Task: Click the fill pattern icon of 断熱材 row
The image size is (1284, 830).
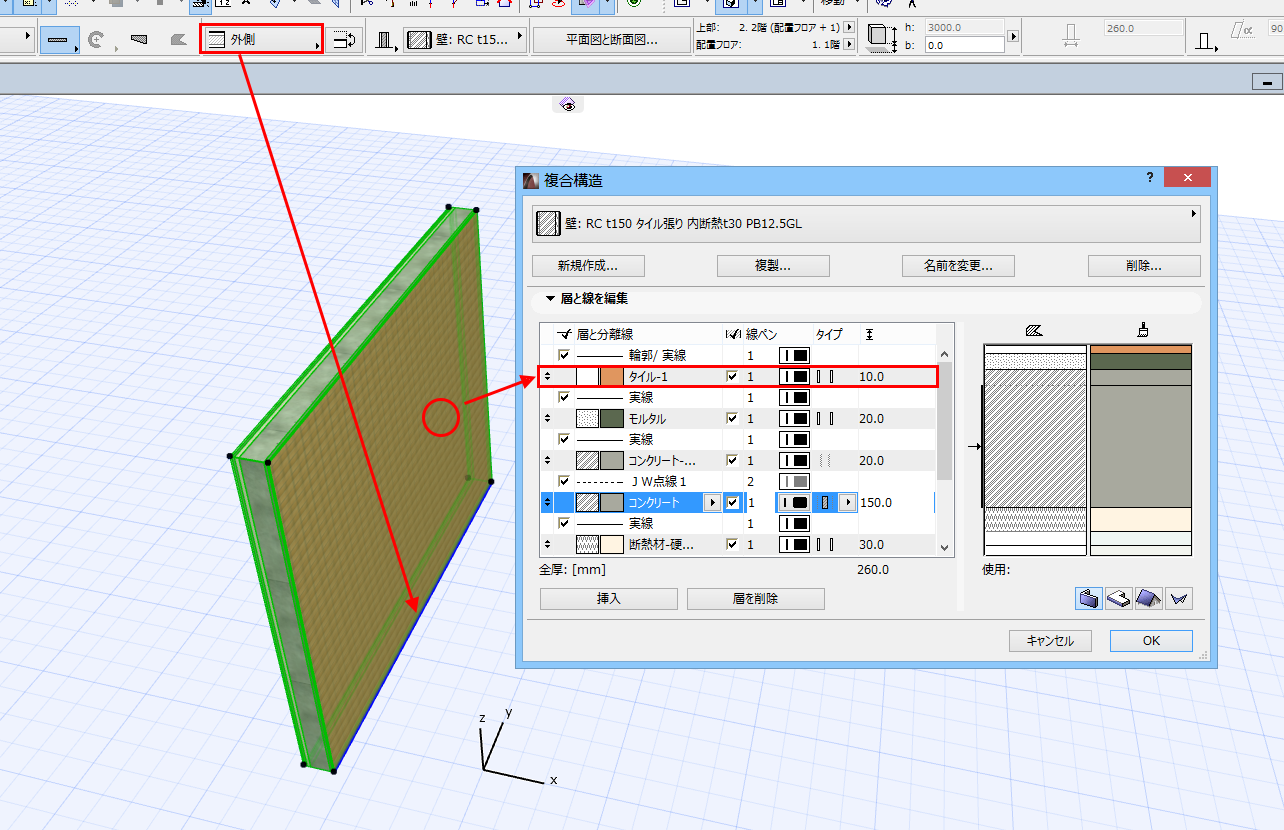Action: [x=587, y=545]
